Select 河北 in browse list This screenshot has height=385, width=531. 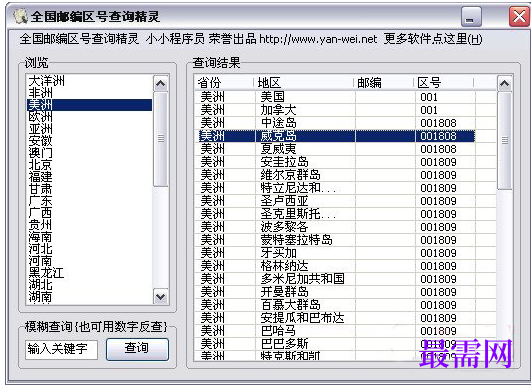[x=89, y=249]
